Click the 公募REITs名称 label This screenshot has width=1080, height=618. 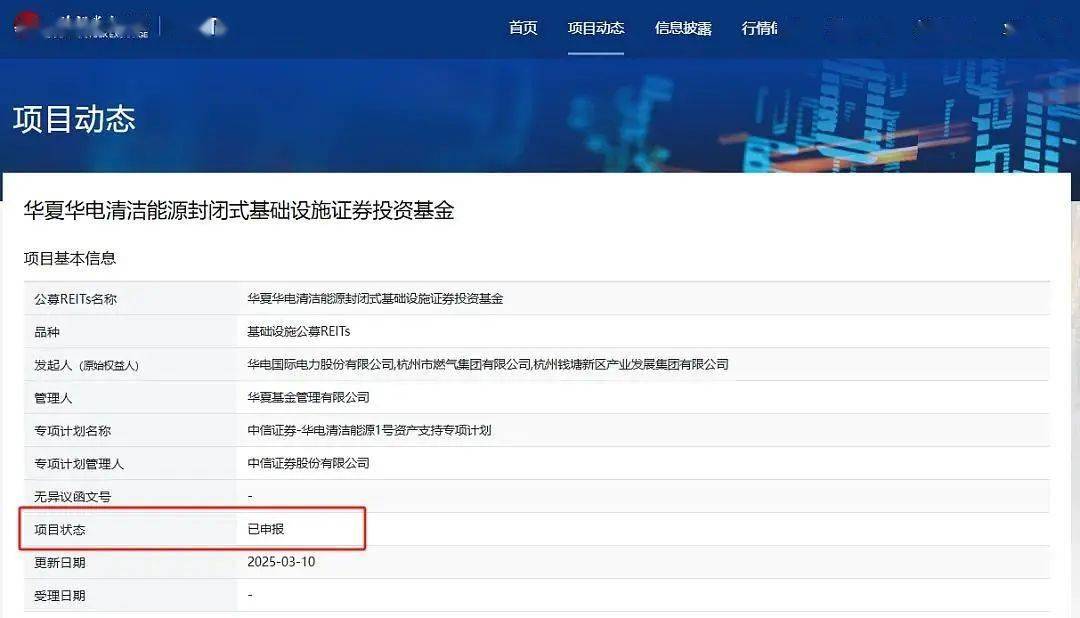[75, 299]
